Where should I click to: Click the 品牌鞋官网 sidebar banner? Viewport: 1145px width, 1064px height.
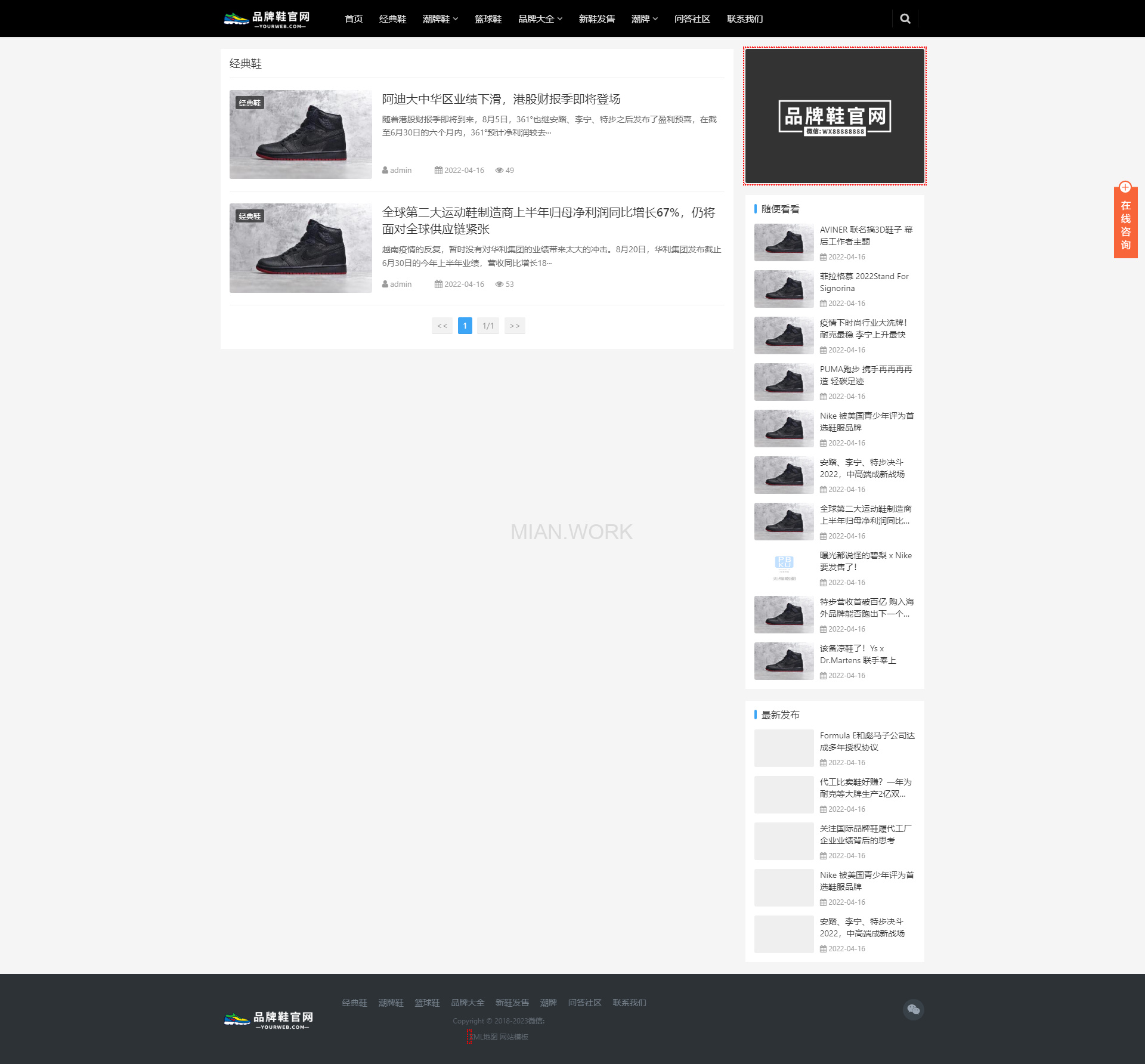tap(834, 116)
